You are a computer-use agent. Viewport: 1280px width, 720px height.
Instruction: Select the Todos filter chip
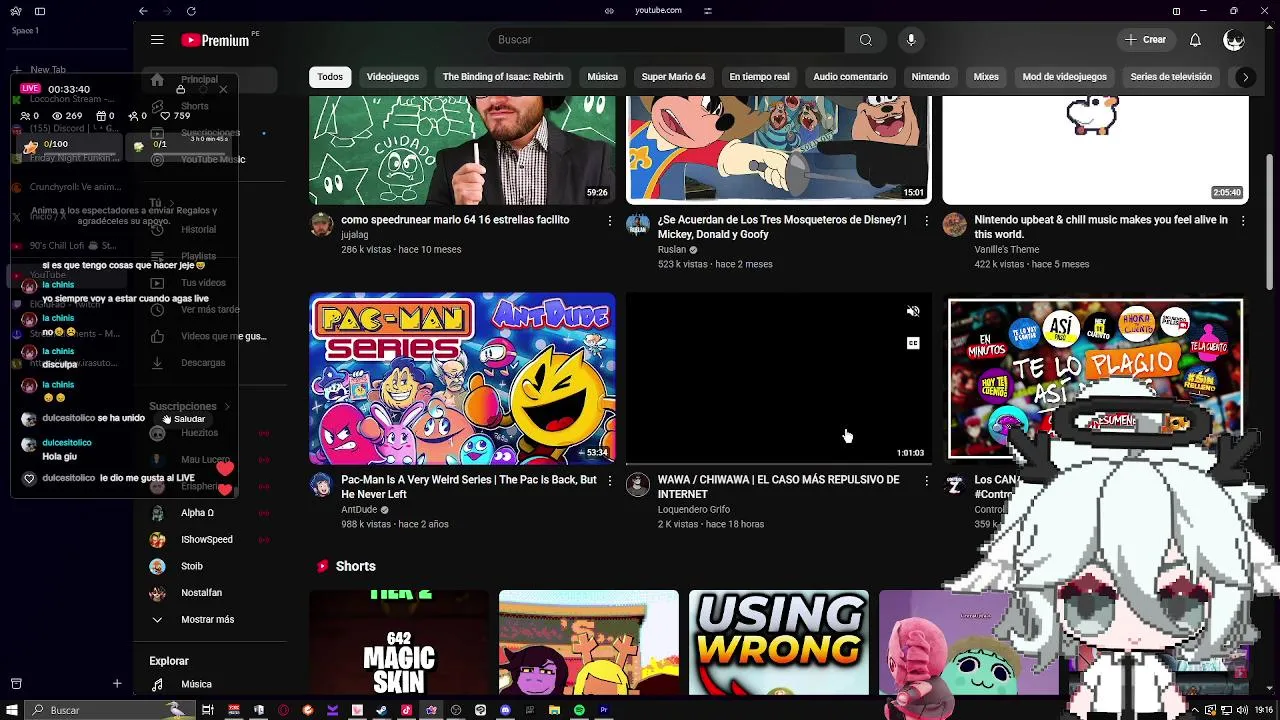coord(330,77)
